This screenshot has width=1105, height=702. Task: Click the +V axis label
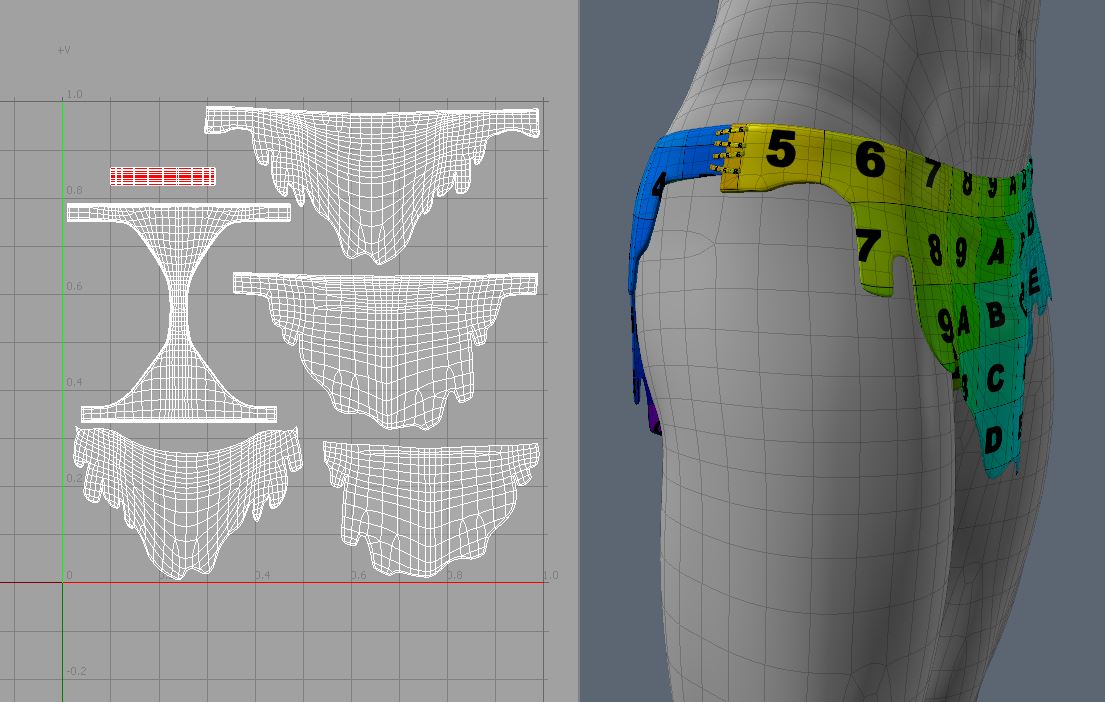(x=64, y=50)
